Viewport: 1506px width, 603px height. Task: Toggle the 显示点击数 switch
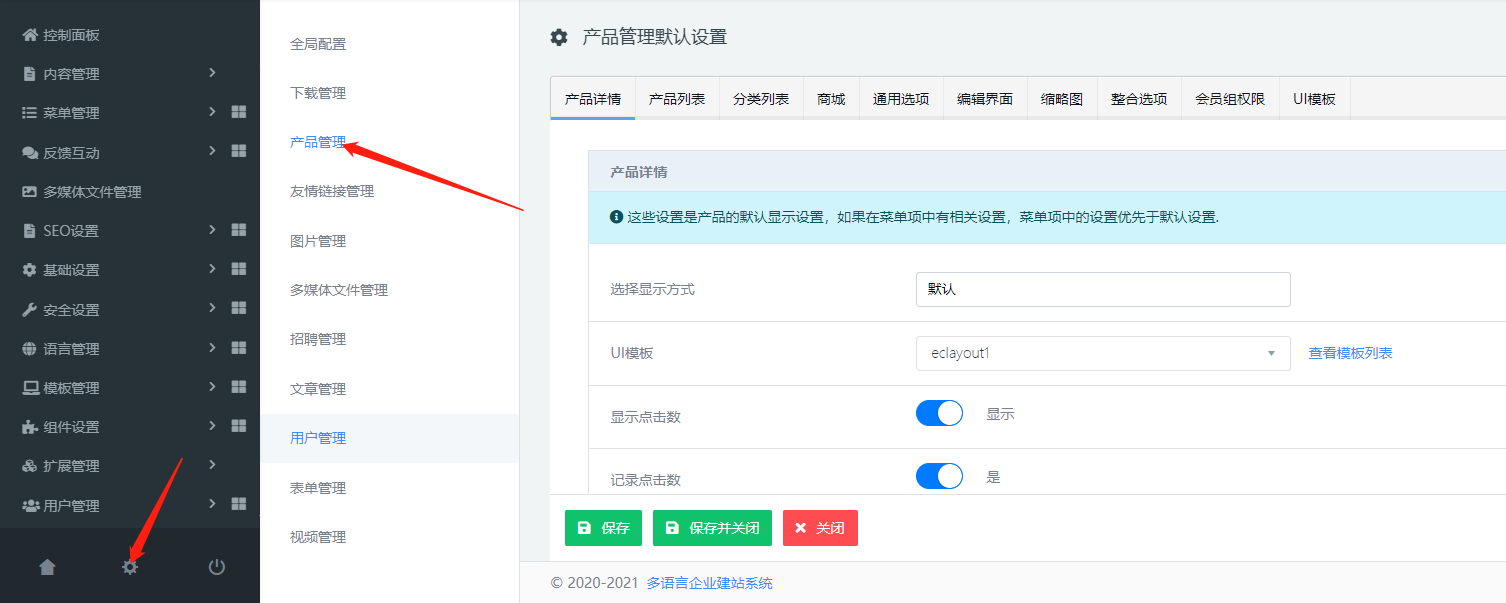(x=939, y=413)
